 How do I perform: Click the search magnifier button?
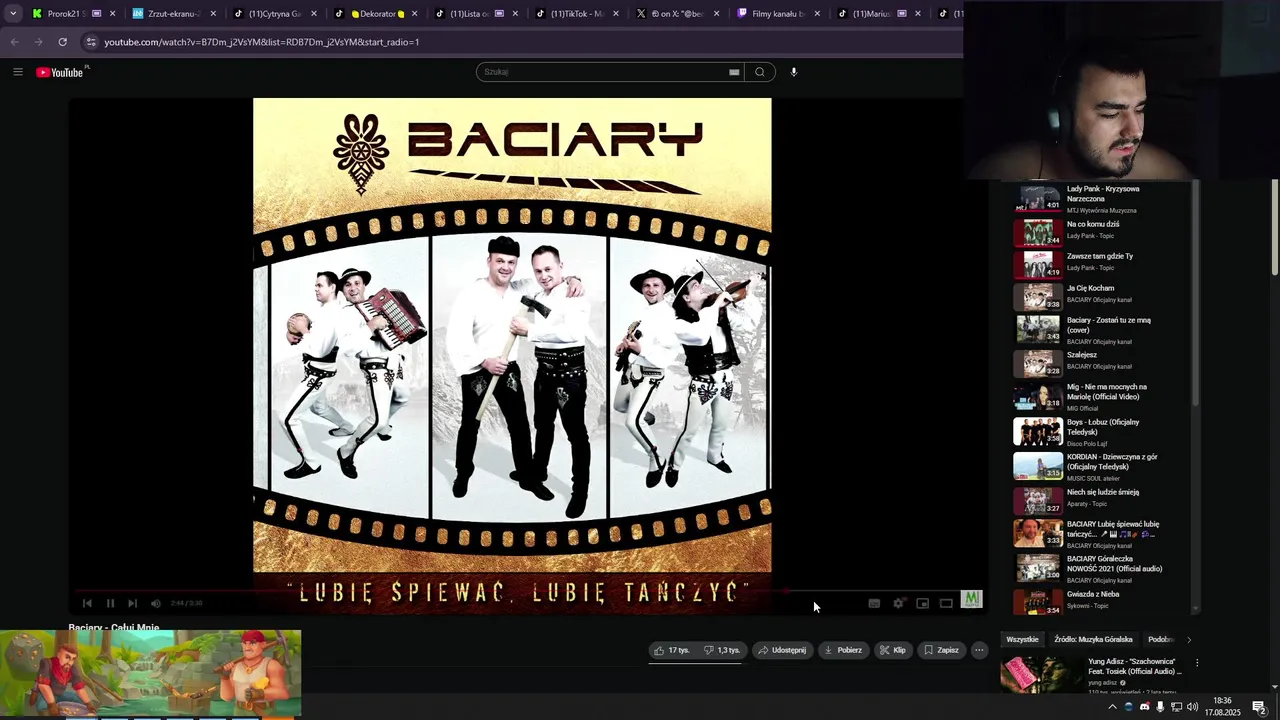[760, 72]
